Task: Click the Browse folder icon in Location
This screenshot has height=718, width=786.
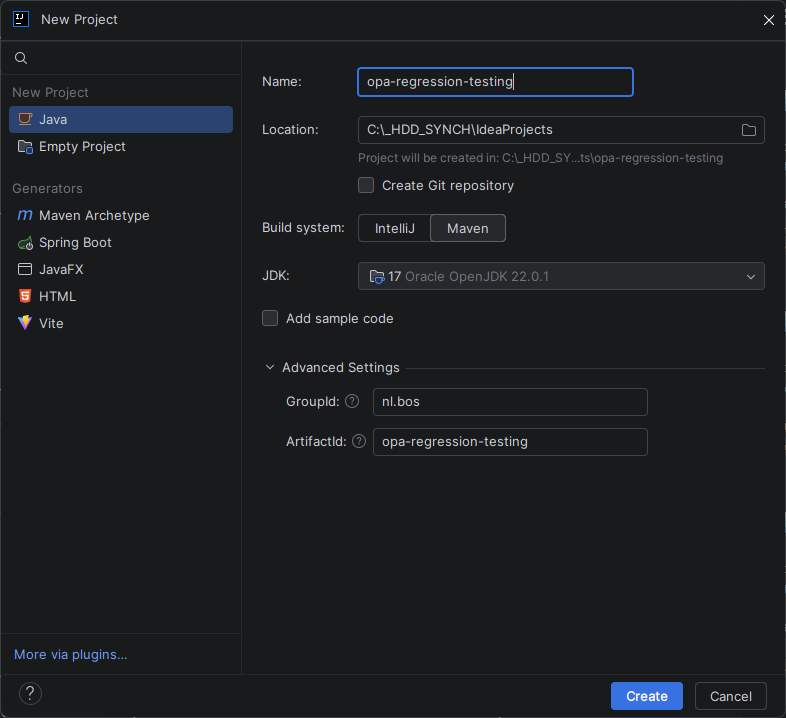Action: (x=748, y=130)
